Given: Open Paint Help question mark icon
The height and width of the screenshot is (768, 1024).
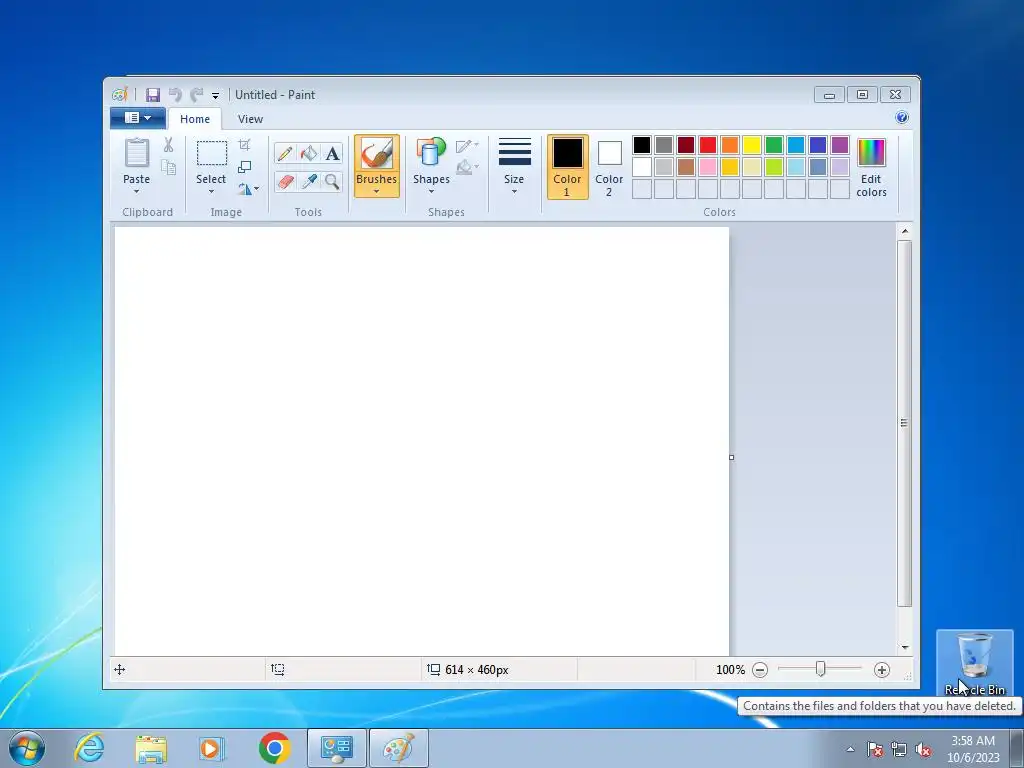Looking at the screenshot, I should coord(902,118).
